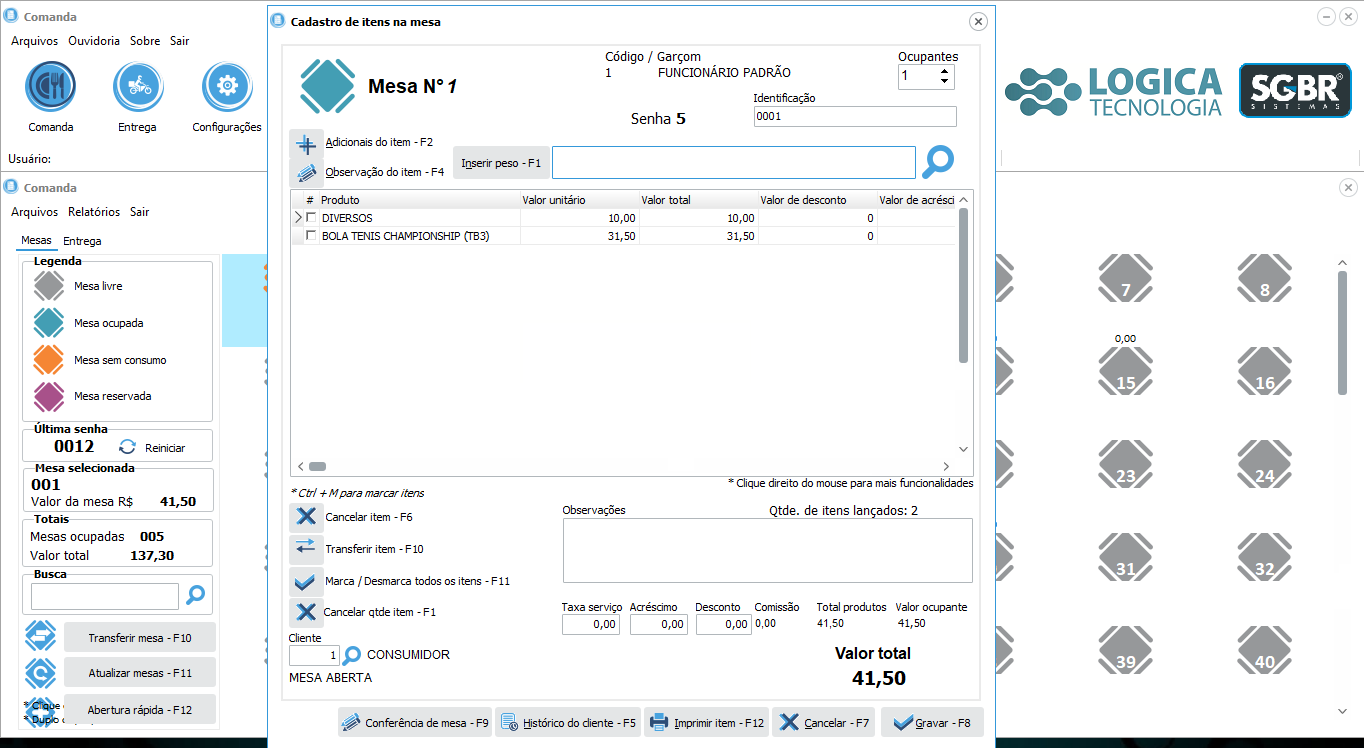The image size is (1364, 748).
Task: Click the Transferir mesa arrows icon
Action: [x=40, y=636]
